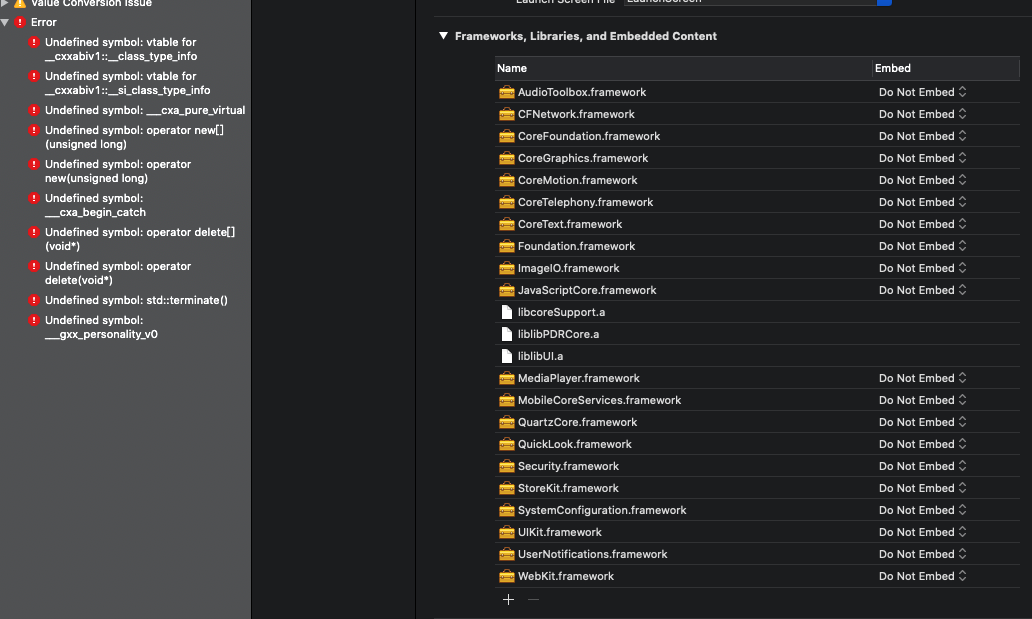
Task: Select error operator delete(void*)
Action: (118, 273)
